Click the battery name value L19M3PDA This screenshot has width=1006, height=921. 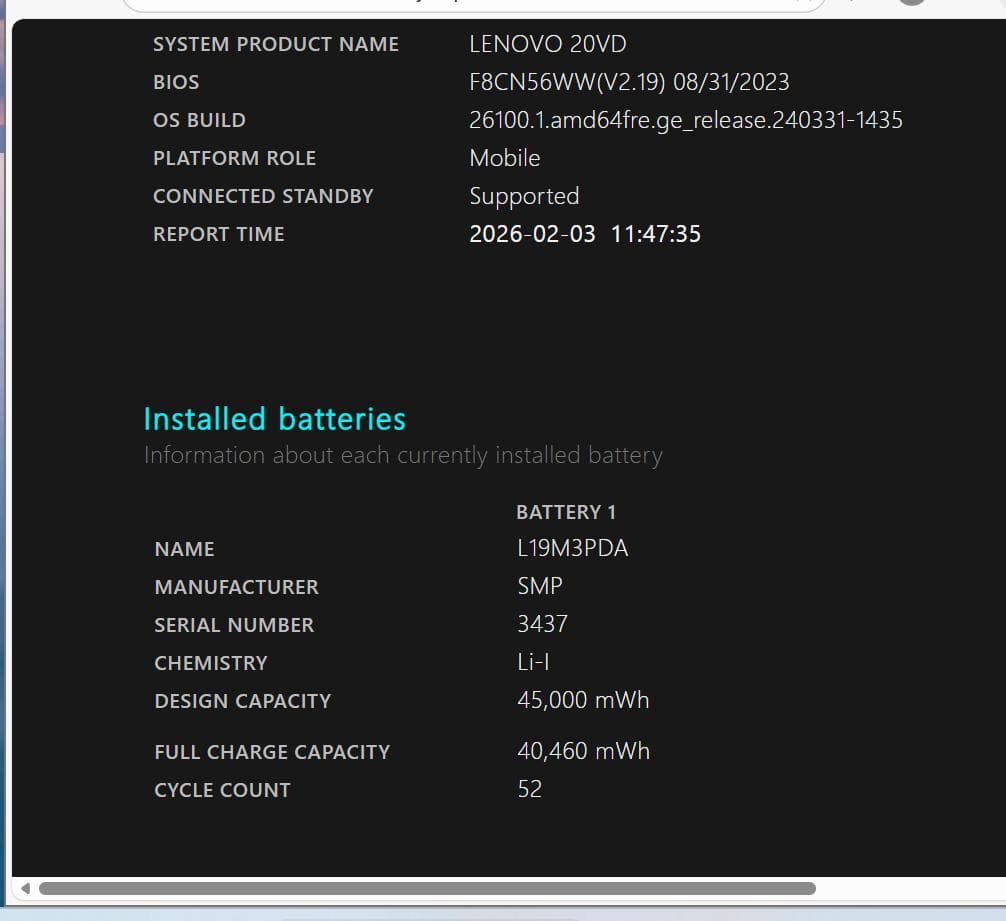[572, 548]
